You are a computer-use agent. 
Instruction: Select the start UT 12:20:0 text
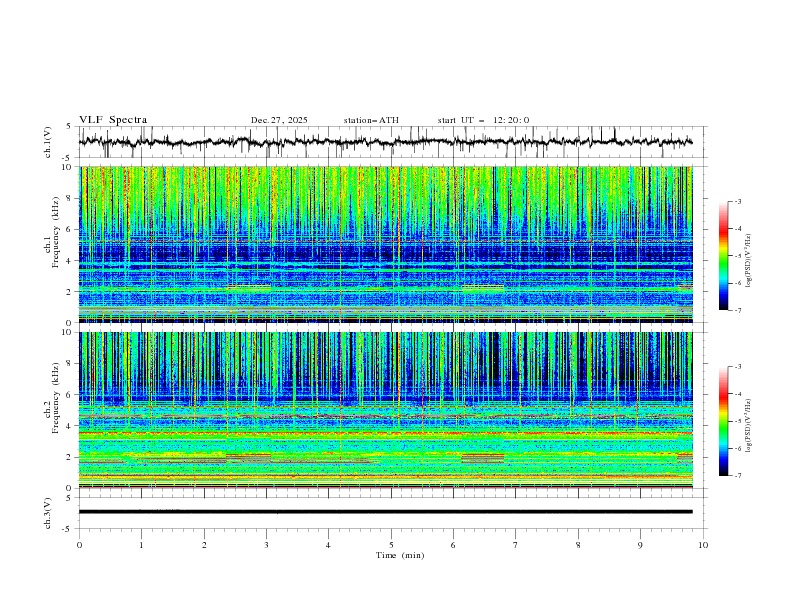point(483,120)
